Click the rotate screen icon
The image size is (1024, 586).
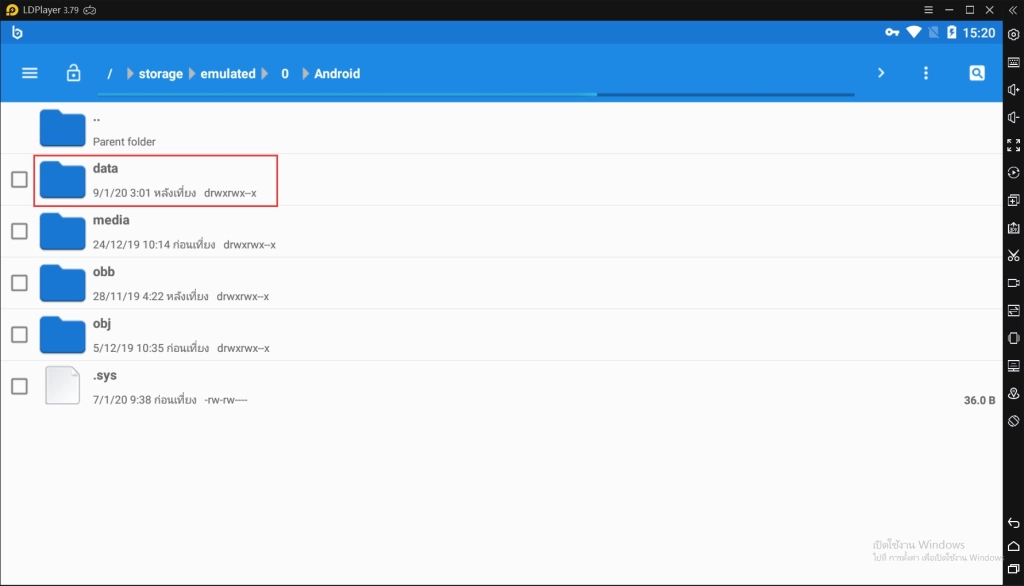click(1014, 421)
